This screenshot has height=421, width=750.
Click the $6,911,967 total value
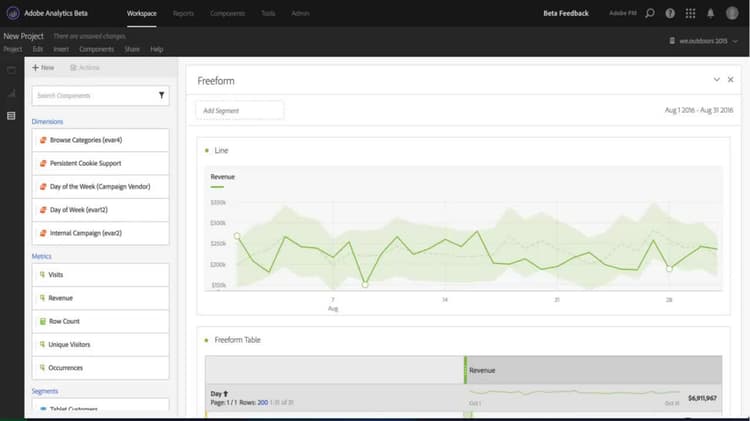(x=702, y=398)
